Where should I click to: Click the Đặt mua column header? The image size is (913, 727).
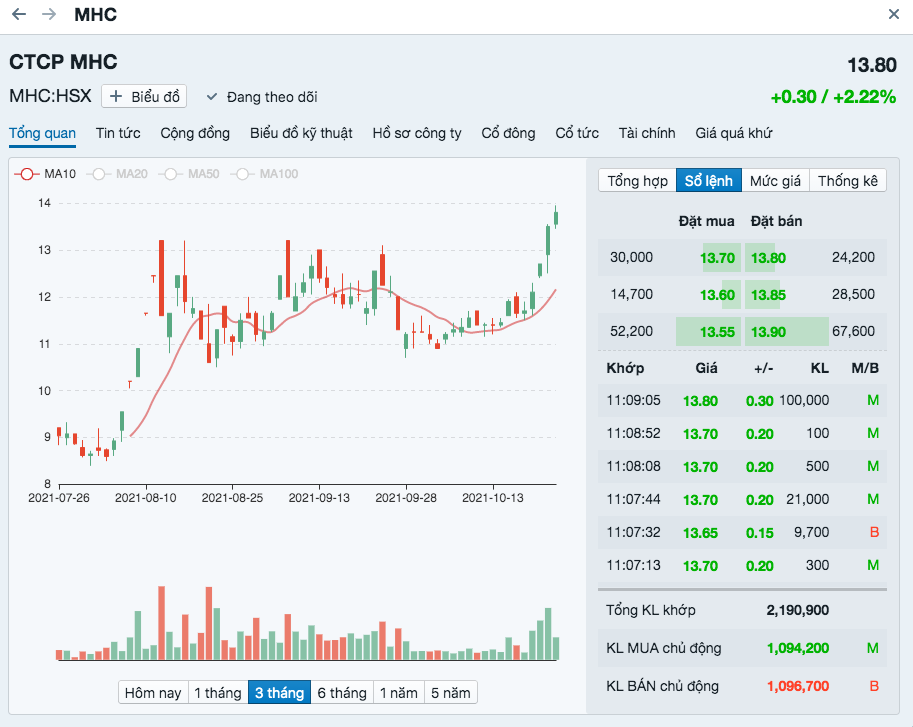[706, 221]
